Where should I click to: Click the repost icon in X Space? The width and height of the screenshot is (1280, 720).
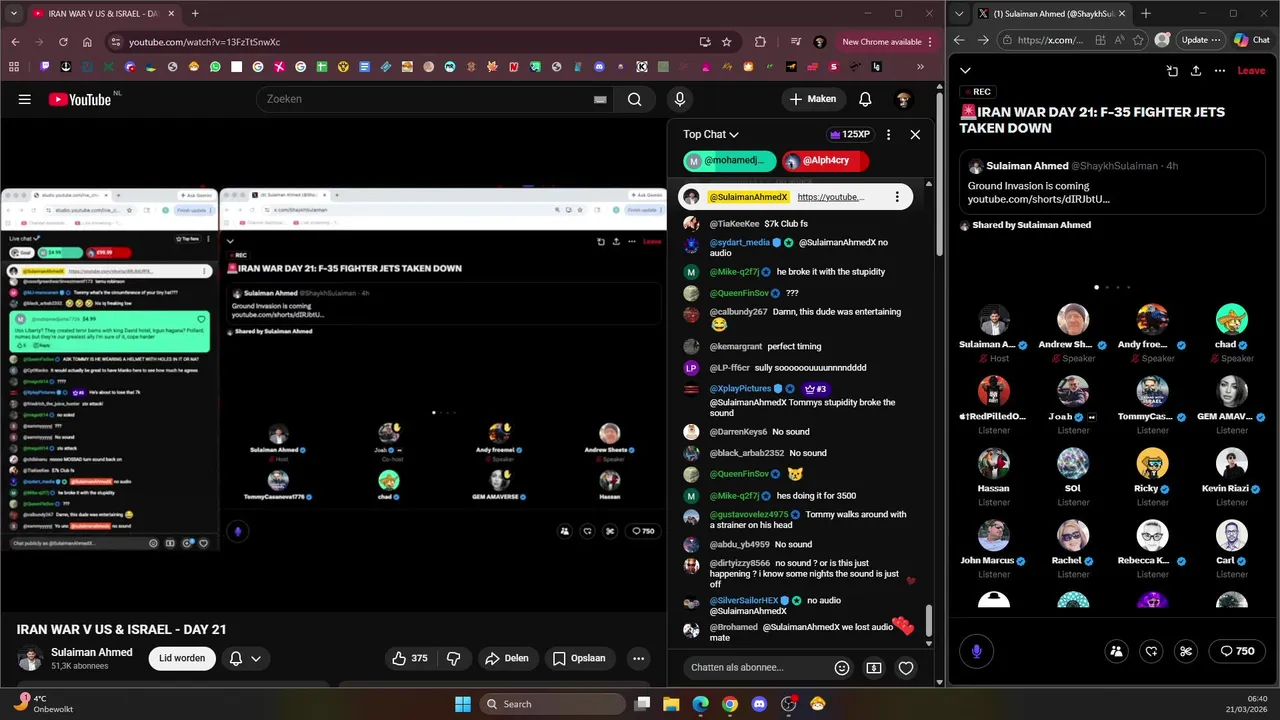1151,651
